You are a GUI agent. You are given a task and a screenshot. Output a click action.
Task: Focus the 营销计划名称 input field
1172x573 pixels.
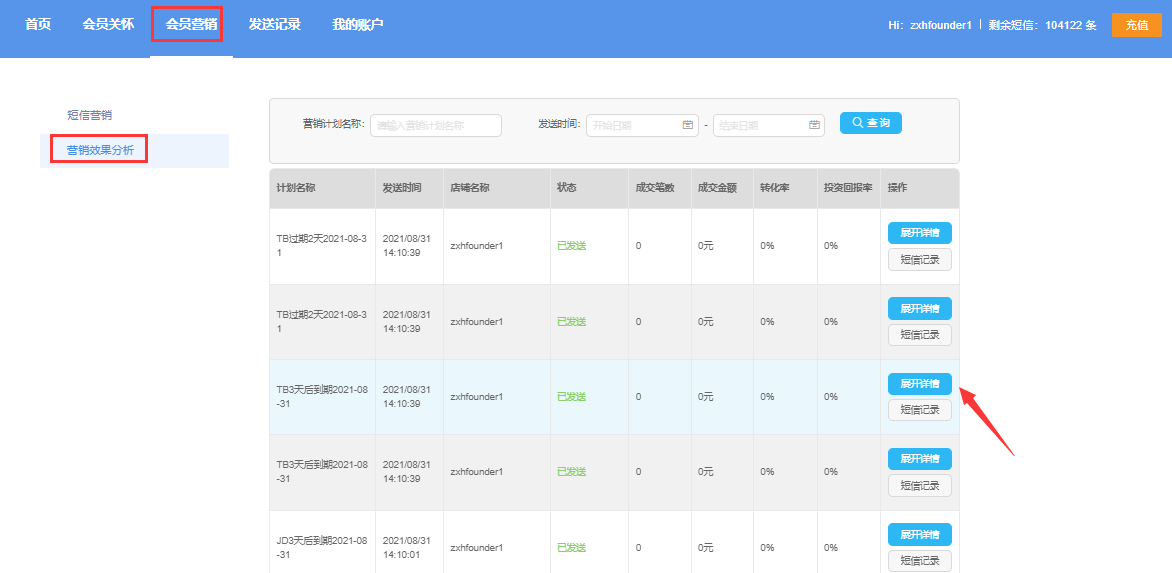[x=436, y=126]
